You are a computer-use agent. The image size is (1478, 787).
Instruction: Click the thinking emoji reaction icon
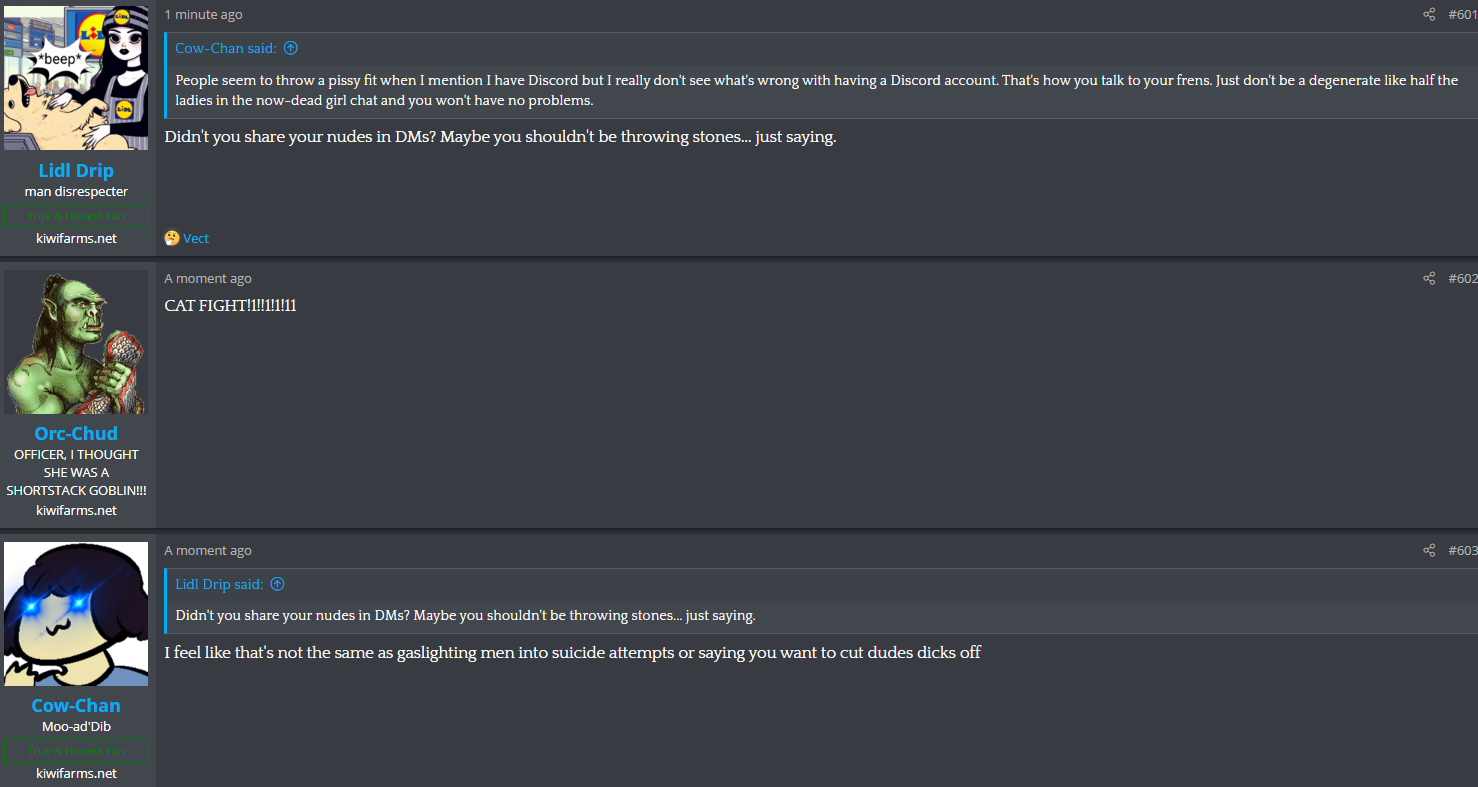pyautogui.click(x=172, y=238)
